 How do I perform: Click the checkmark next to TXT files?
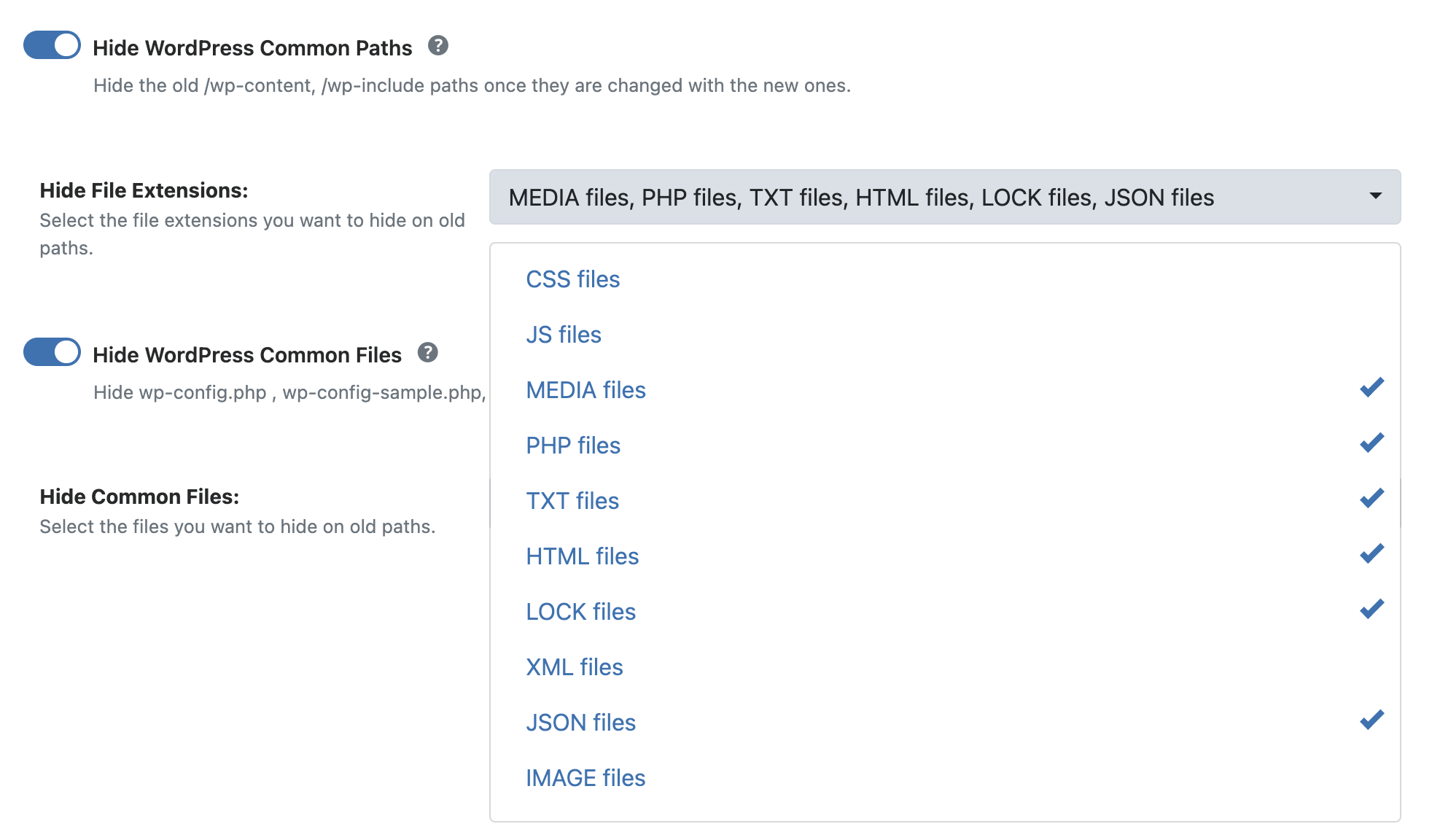click(1371, 497)
